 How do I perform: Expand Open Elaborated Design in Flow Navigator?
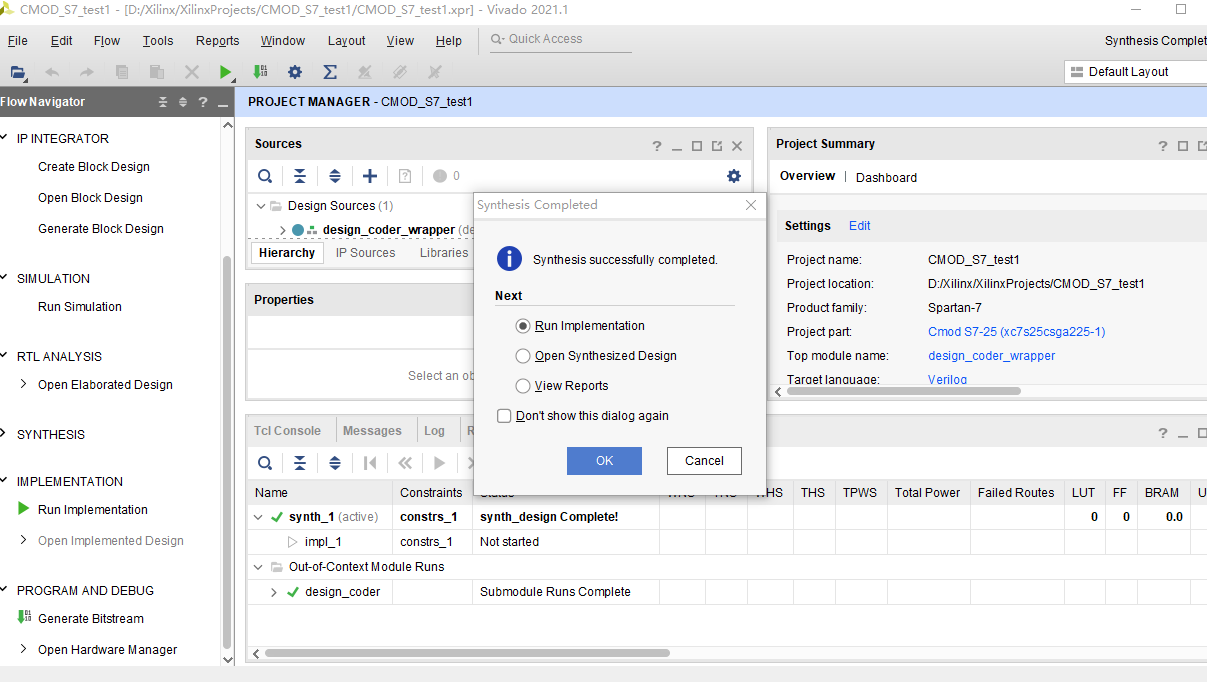pyautogui.click(x=24, y=384)
